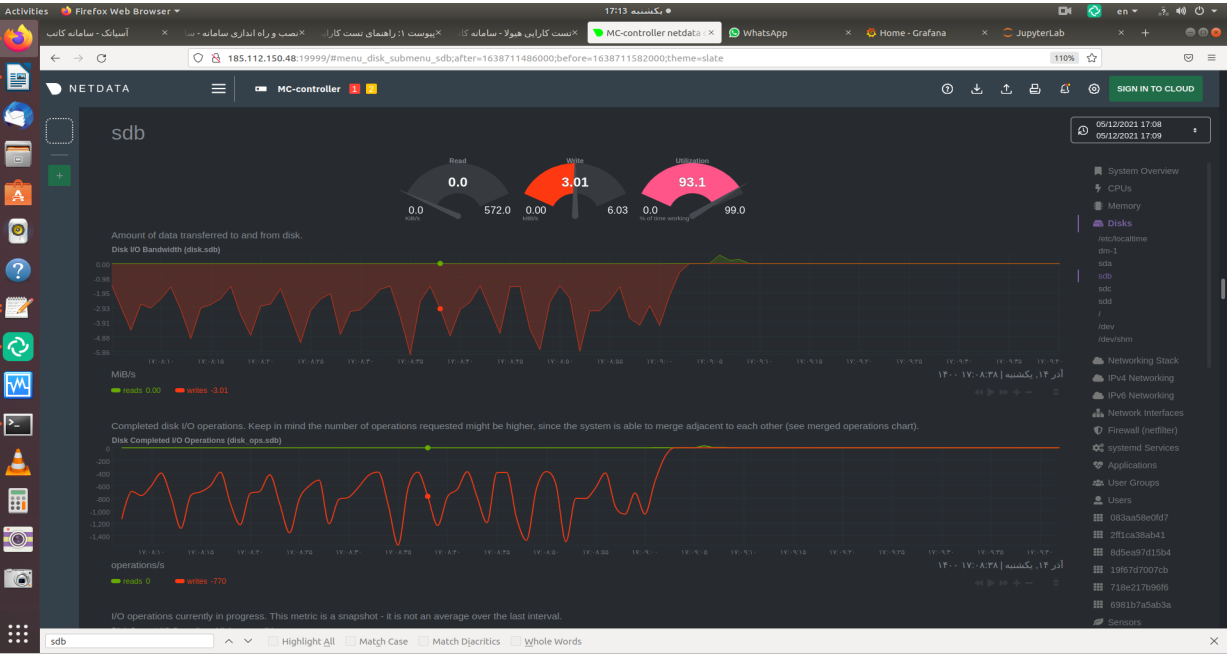This screenshot has height=657, width=1230.
Task: Click the MC-controller node name
Action: (309, 89)
